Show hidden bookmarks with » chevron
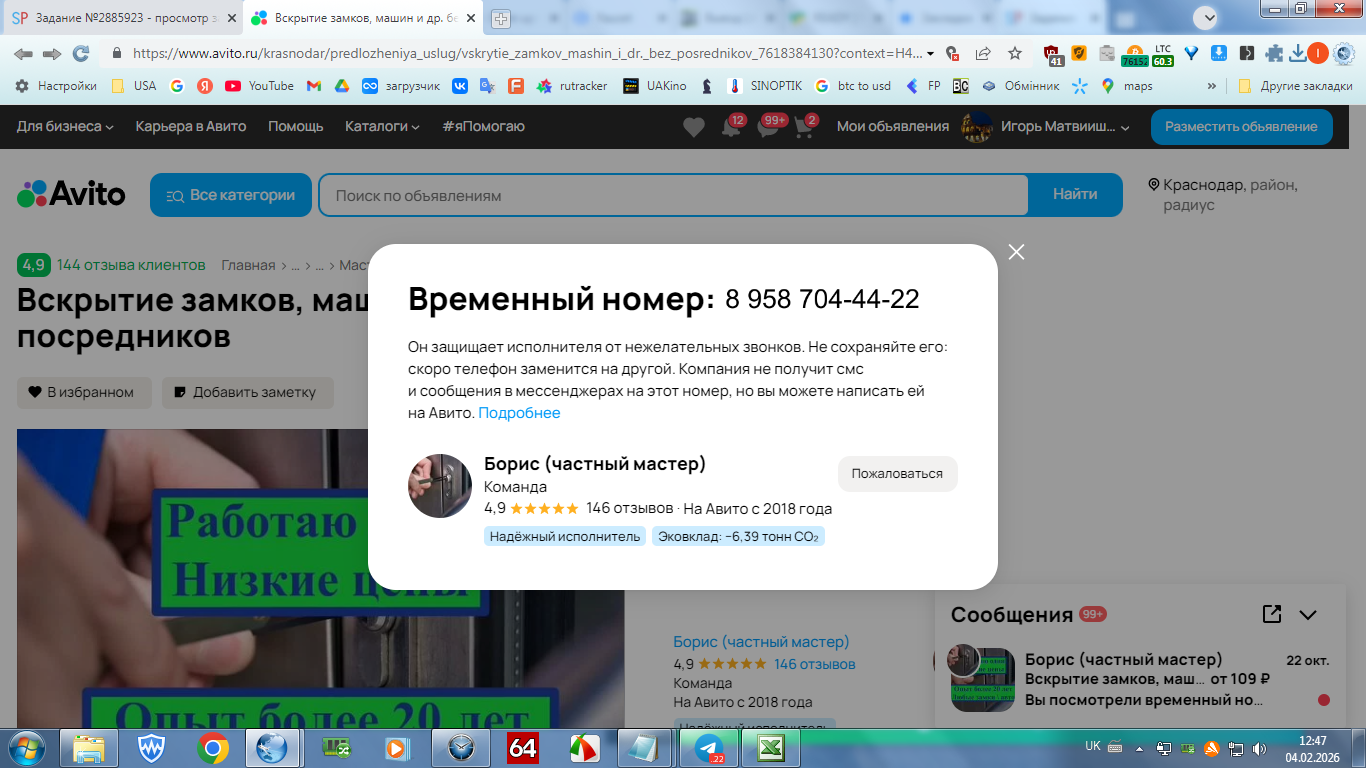Image resolution: width=1366 pixels, height=768 pixels. click(x=1213, y=86)
